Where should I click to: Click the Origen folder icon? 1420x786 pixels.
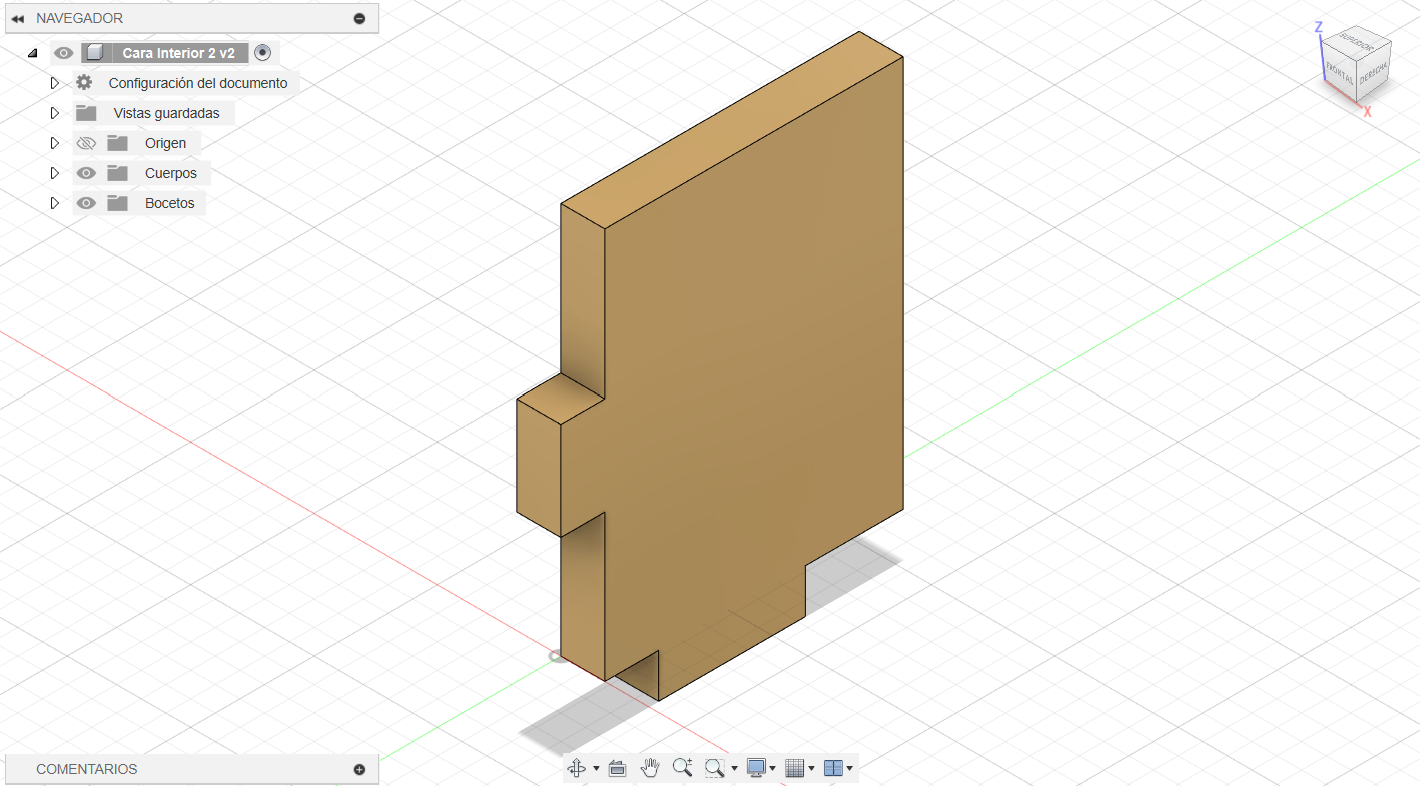[x=118, y=143]
